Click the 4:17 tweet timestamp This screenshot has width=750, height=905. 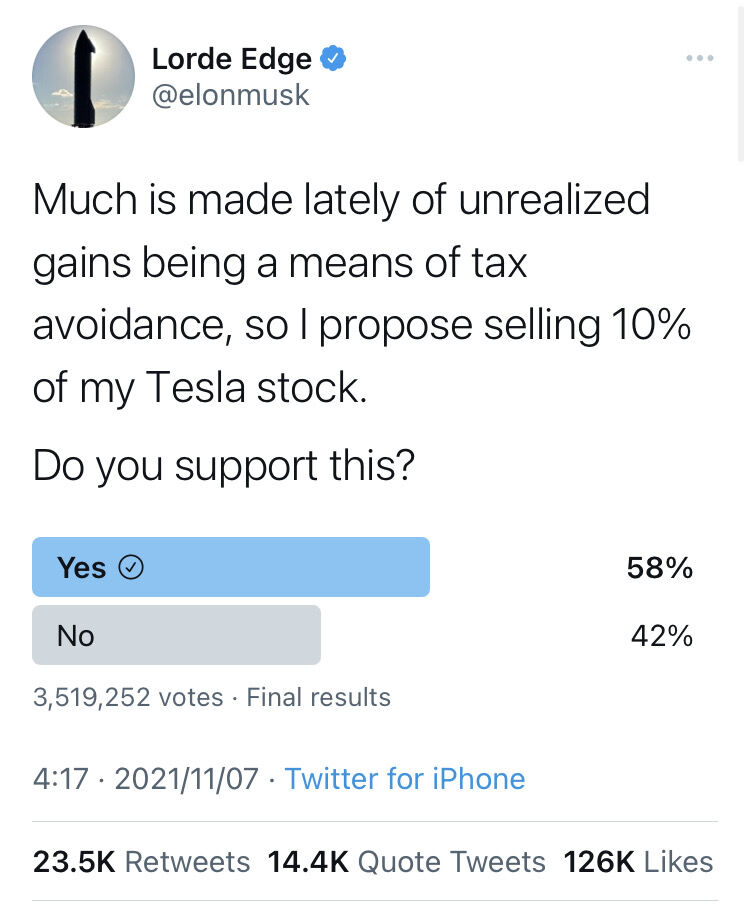[61, 778]
